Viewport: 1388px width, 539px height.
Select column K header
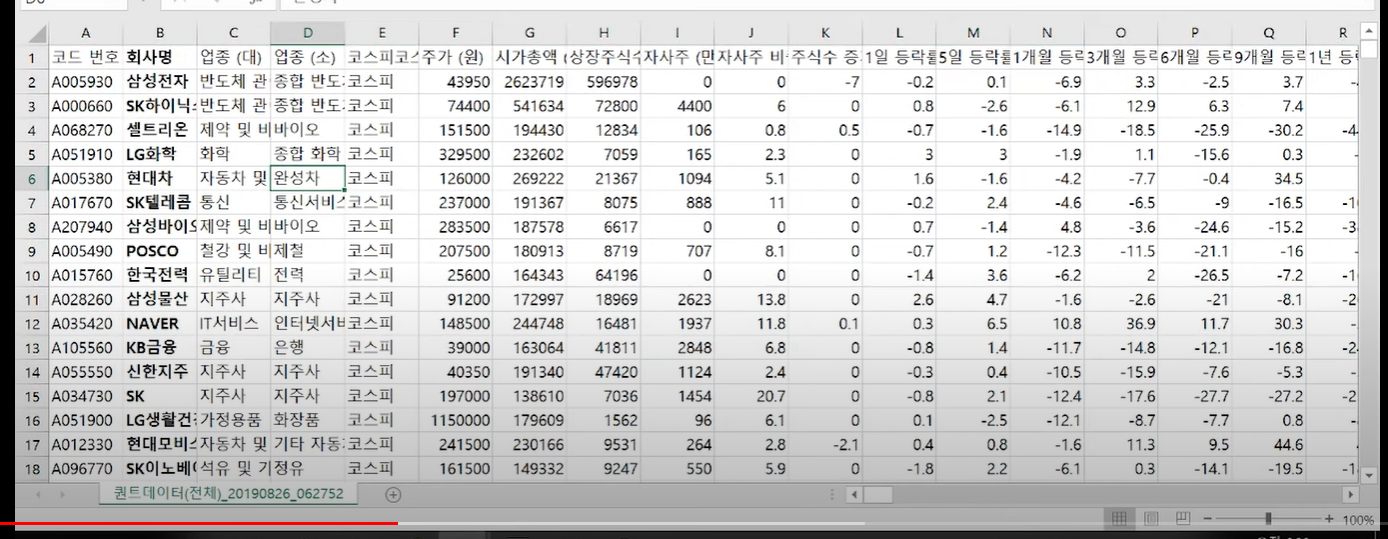(x=826, y=33)
